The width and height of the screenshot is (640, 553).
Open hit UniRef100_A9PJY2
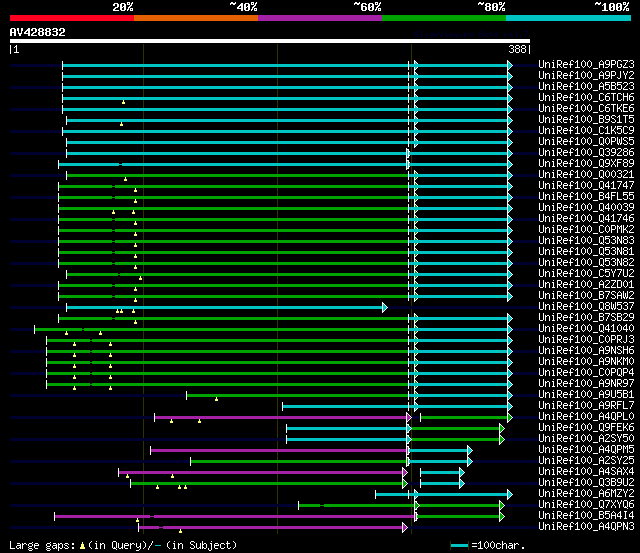(x=586, y=76)
